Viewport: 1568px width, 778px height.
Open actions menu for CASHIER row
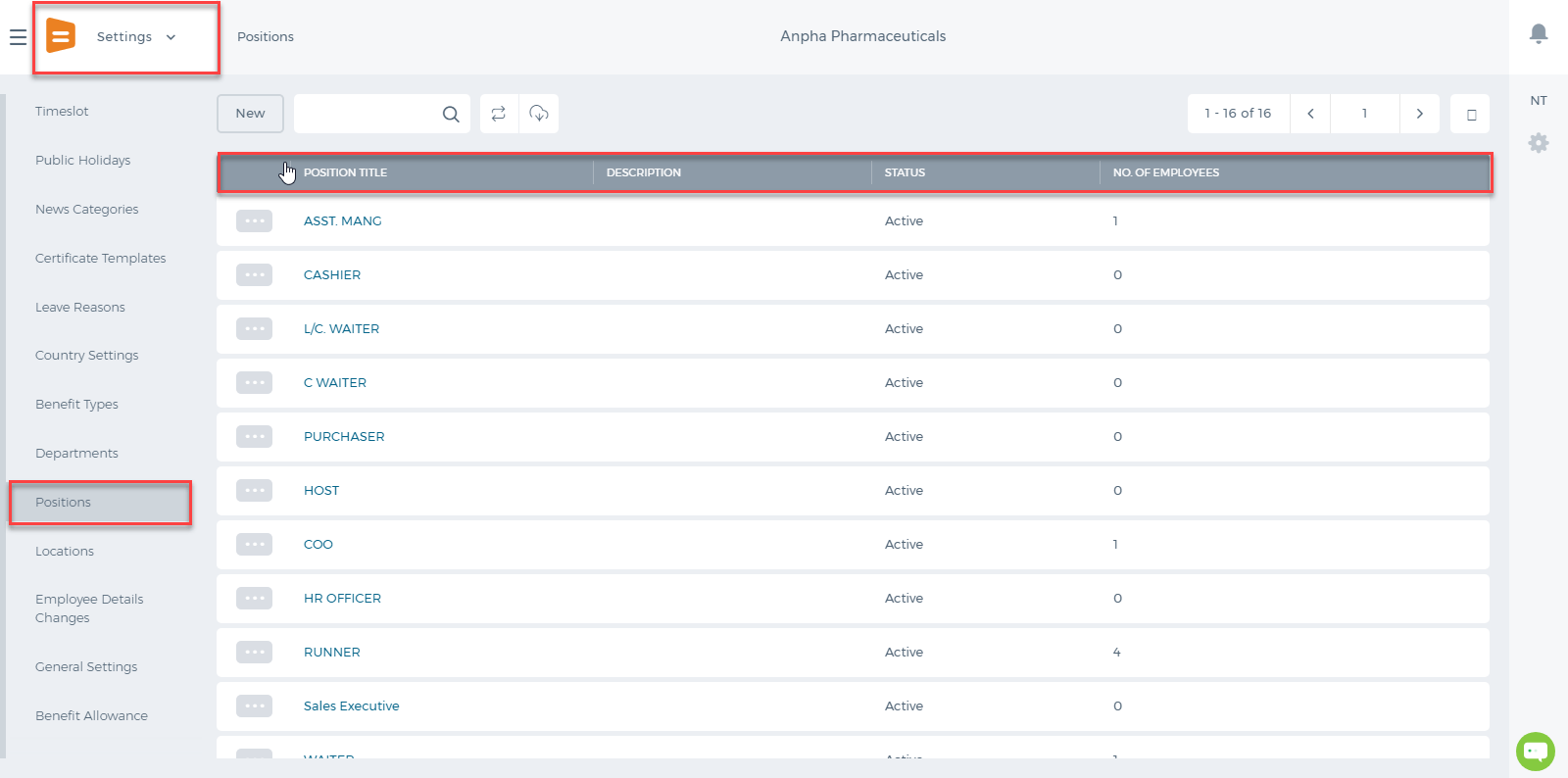pyautogui.click(x=254, y=274)
